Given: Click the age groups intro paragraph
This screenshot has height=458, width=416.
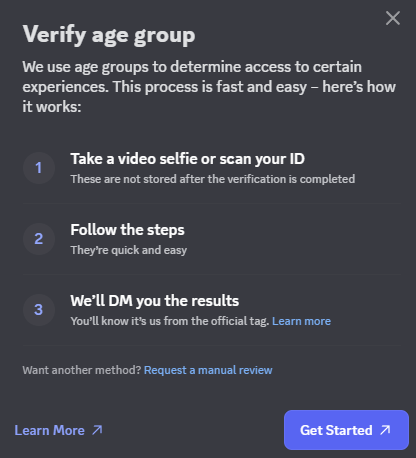Looking at the screenshot, I should pyautogui.click(x=209, y=87).
